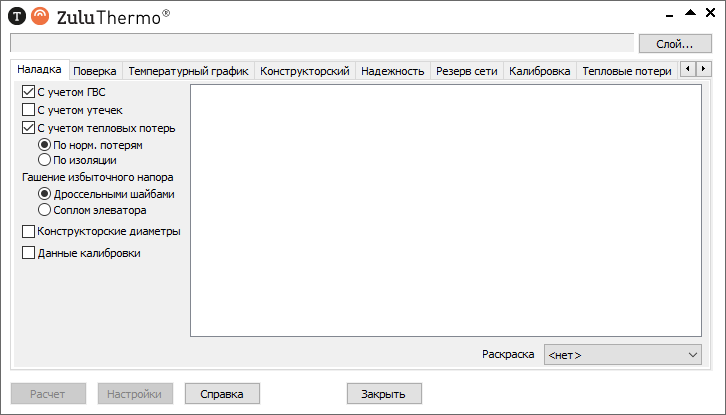Enable 'С учетом утечек' checkbox
The width and height of the screenshot is (726, 415).
pyautogui.click(x=28, y=110)
